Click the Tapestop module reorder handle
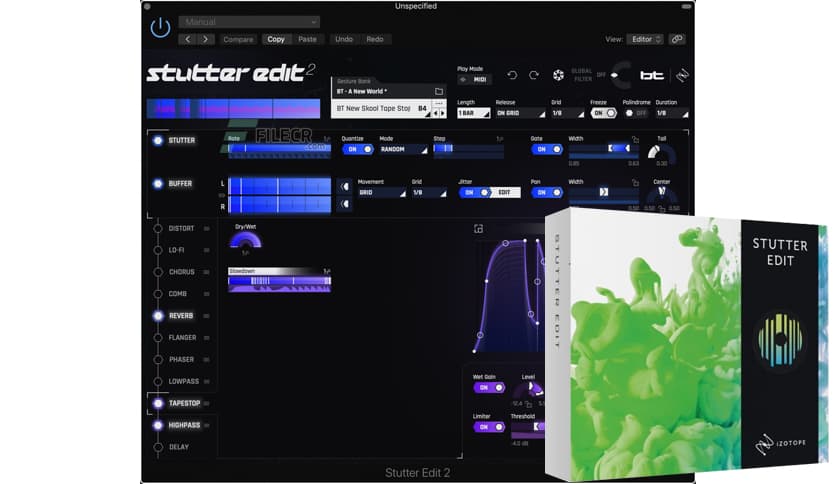The image size is (836, 484). (x=206, y=404)
